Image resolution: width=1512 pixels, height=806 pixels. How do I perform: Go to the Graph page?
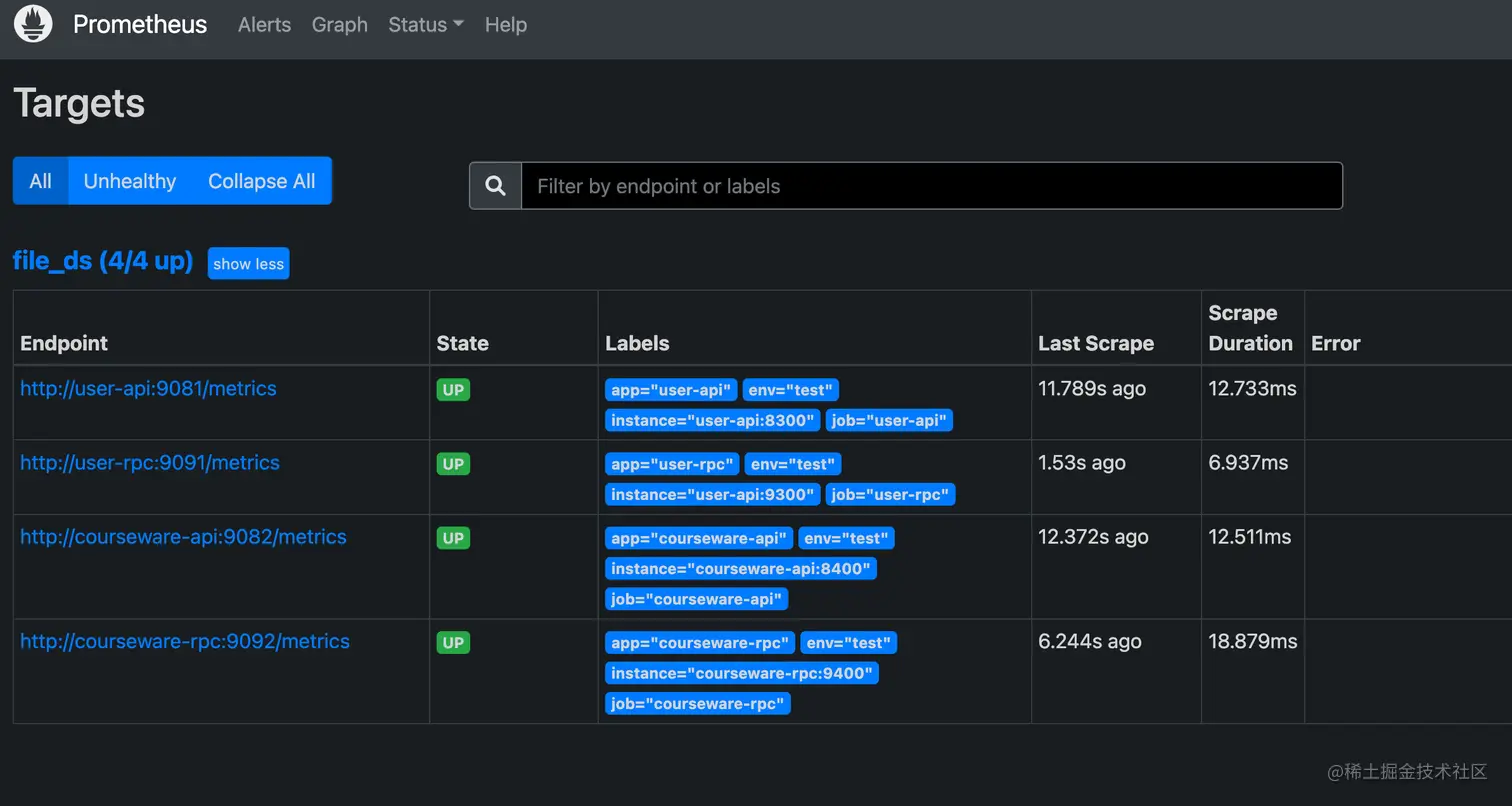click(340, 25)
